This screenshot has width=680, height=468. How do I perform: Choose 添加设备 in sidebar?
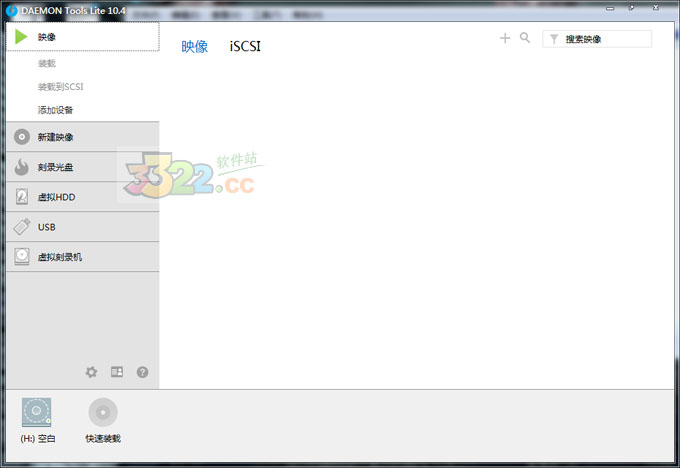[56, 110]
